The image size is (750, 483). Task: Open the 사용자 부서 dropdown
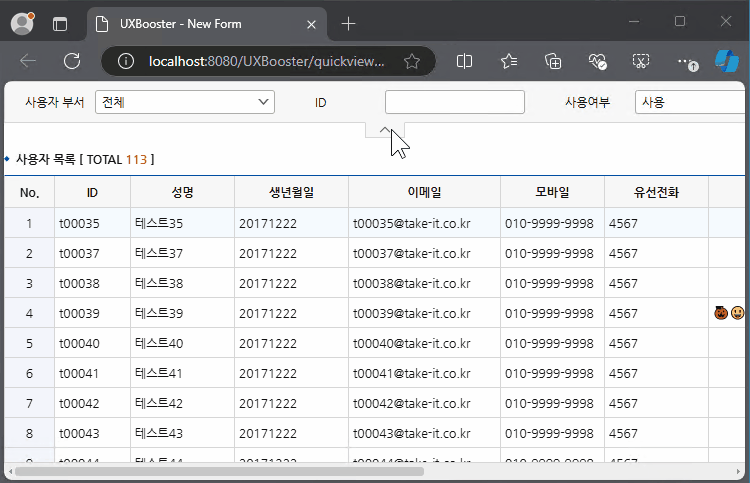pyautogui.click(x=185, y=102)
